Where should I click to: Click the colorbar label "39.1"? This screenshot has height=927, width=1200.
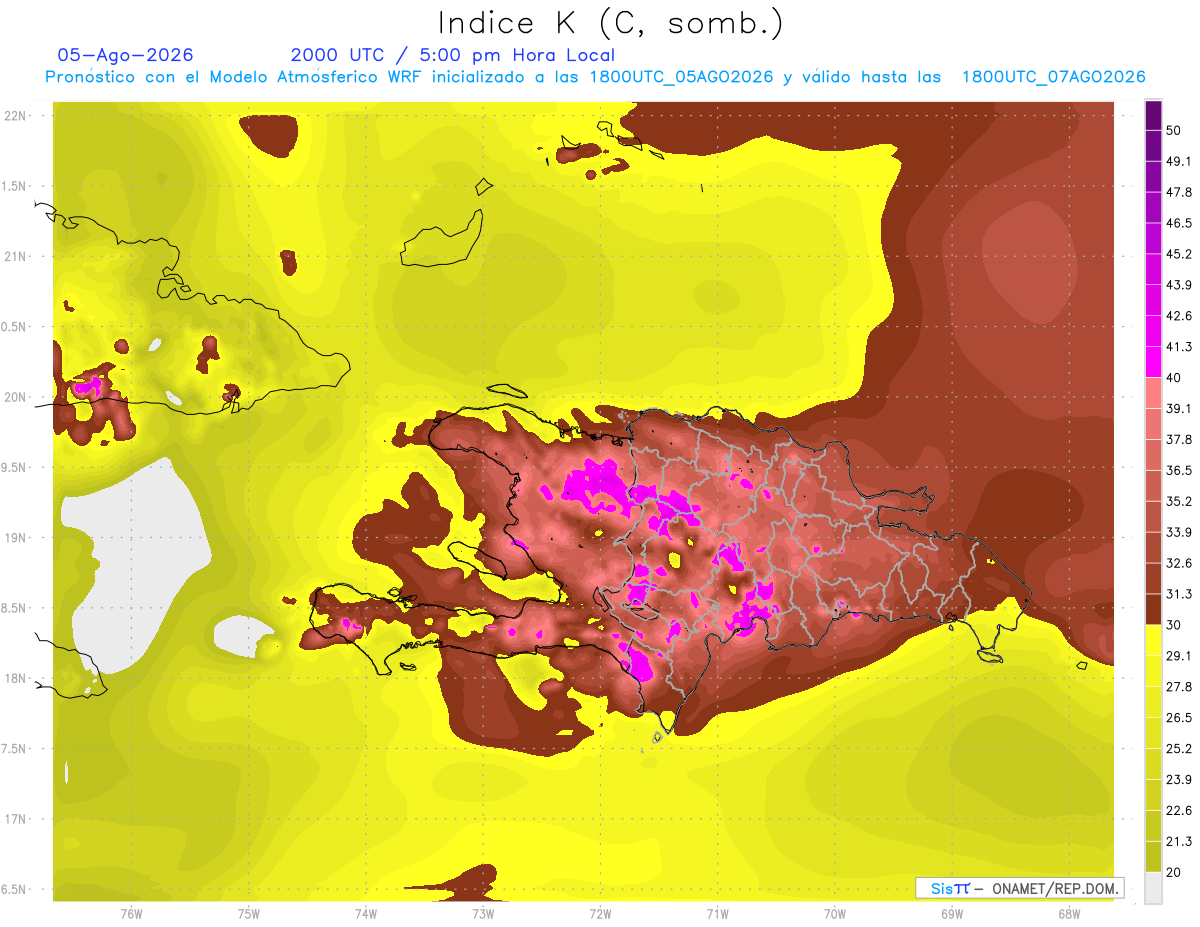click(1178, 408)
